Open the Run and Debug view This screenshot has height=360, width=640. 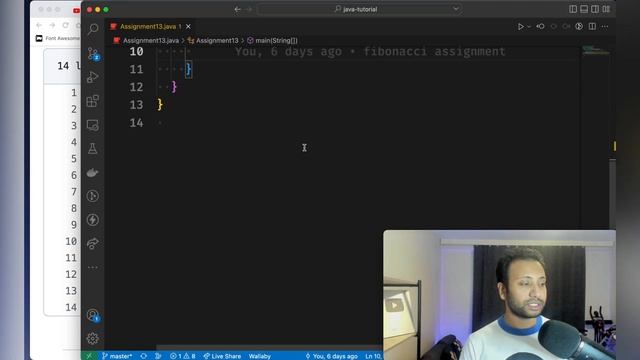[x=93, y=77]
